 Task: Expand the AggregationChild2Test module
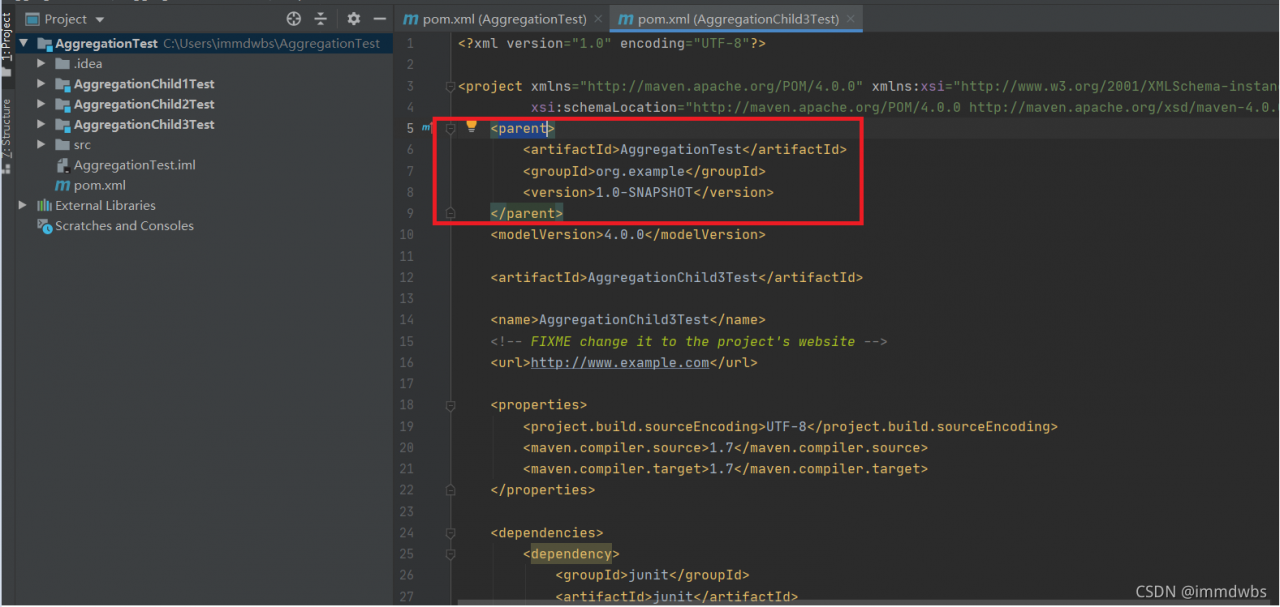(x=41, y=104)
